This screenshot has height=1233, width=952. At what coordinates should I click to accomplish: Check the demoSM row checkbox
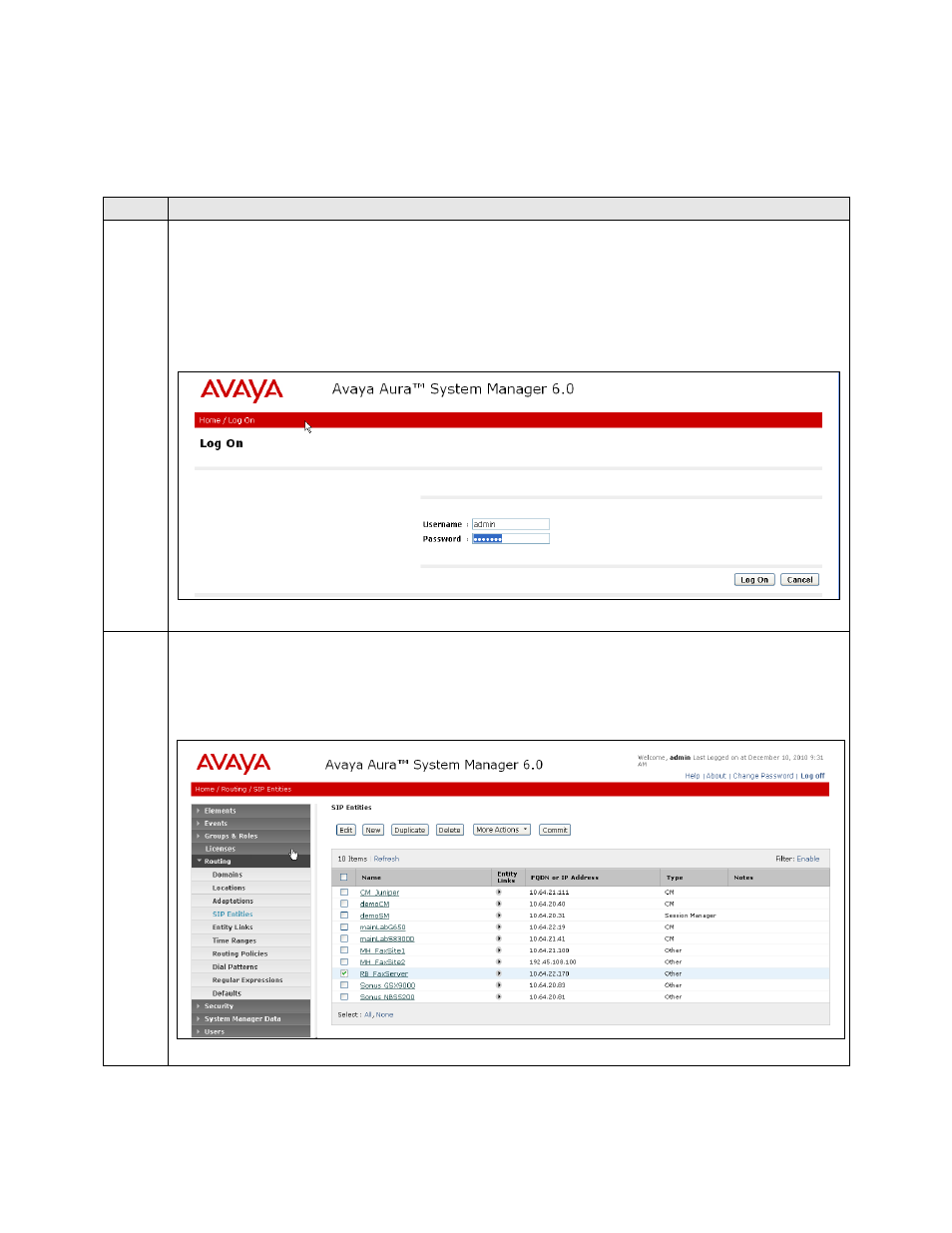pos(344,916)
